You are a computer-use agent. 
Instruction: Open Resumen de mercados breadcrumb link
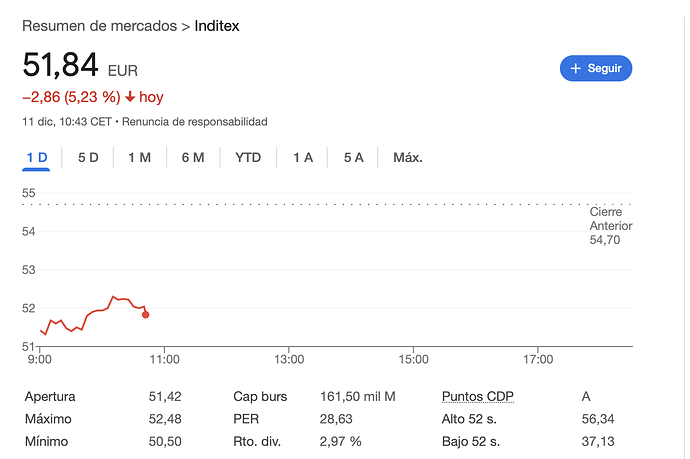click(x=99, y=26)
